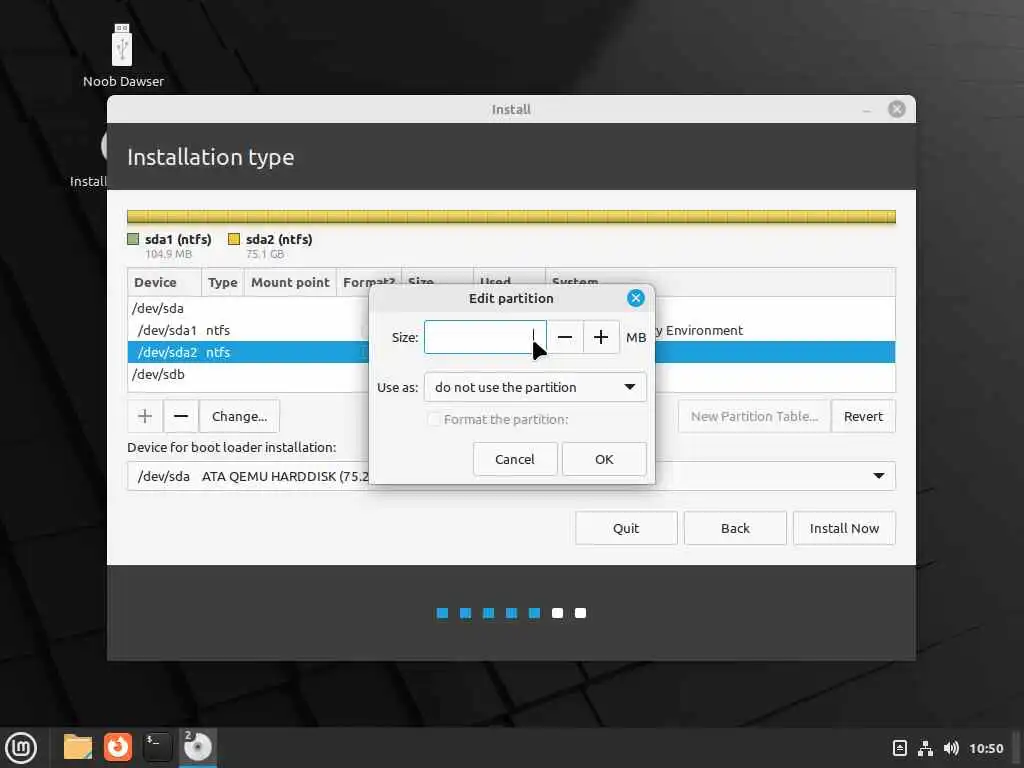Click the yellow partition usage bar
1024x768 pixels.
click(x=511, y=217)
